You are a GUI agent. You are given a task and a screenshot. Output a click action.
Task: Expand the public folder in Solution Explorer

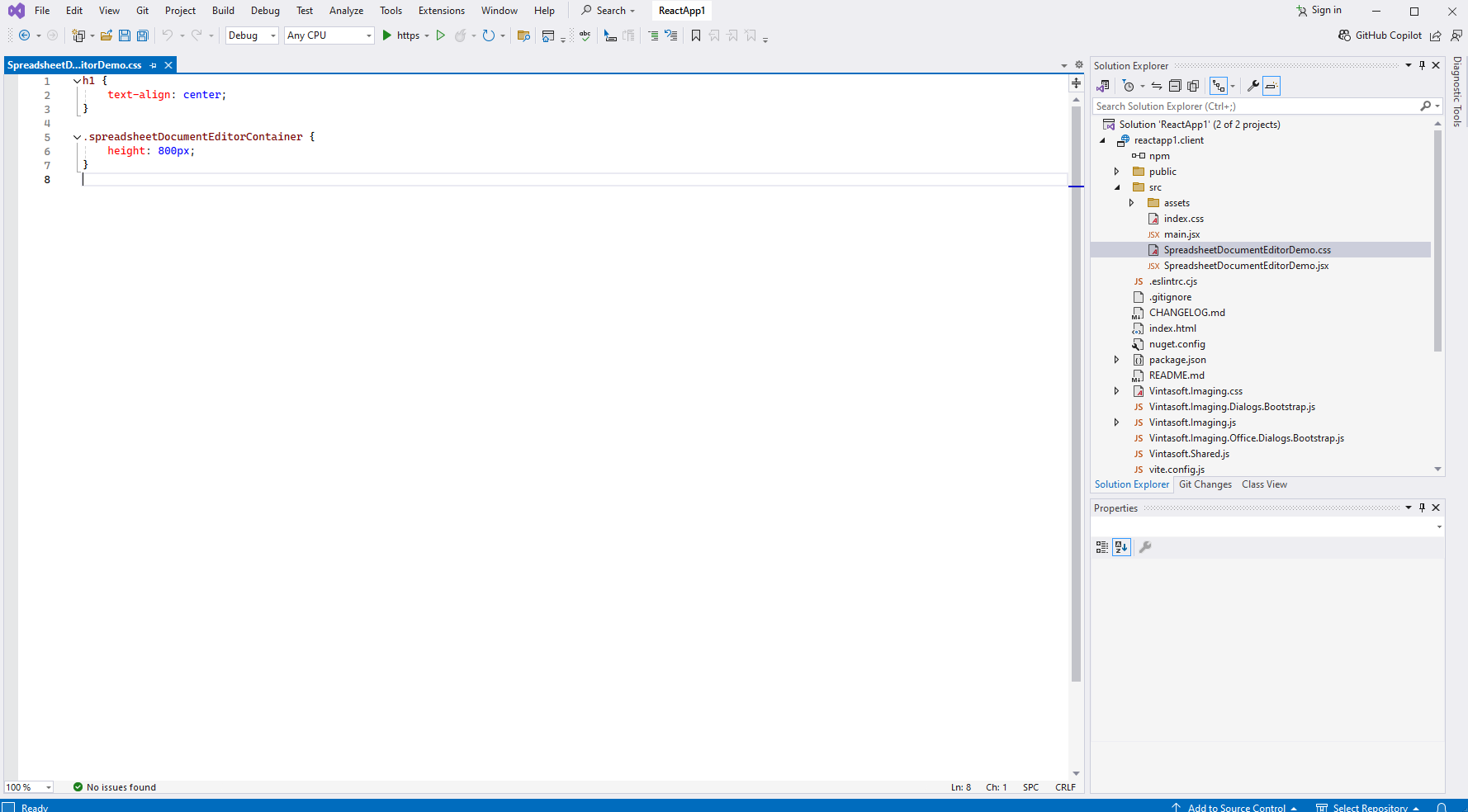[x=1117, y=172]
